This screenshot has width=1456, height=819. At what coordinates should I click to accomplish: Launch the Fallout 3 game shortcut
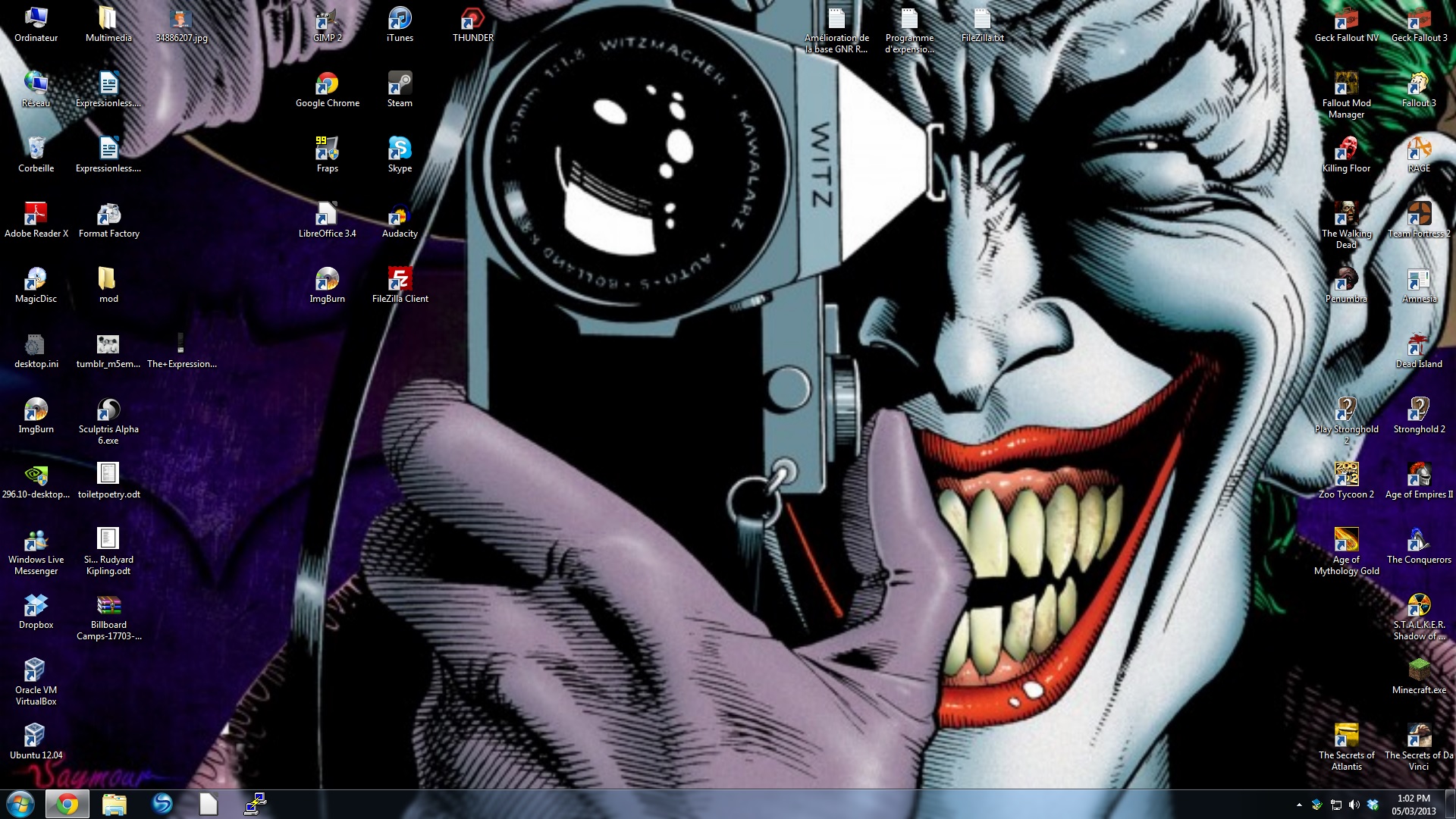pyautogui.click(x=1419, y=89)
